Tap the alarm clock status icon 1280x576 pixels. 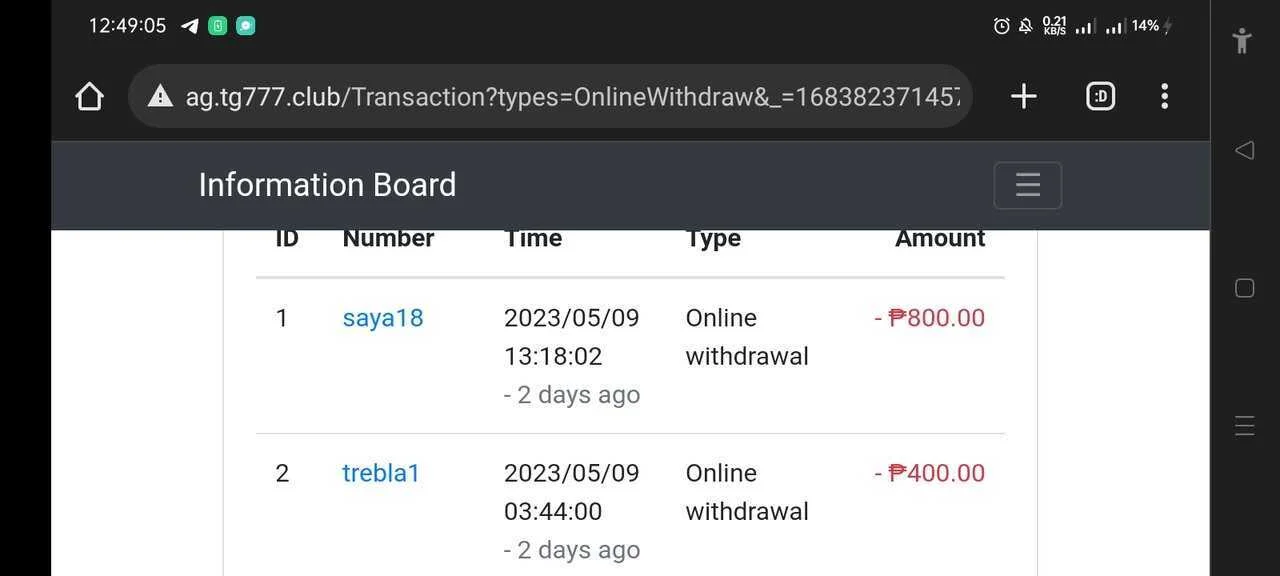[1001, 26]
